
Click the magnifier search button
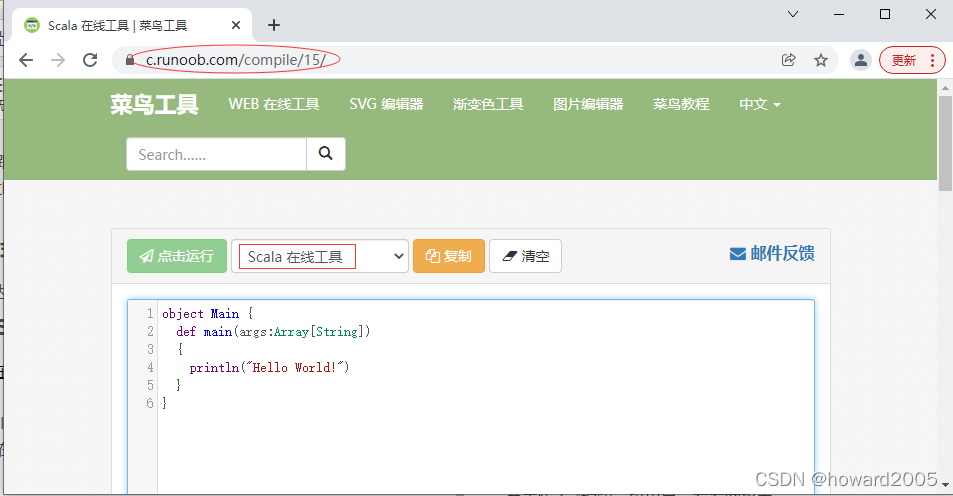pos(326,154)
